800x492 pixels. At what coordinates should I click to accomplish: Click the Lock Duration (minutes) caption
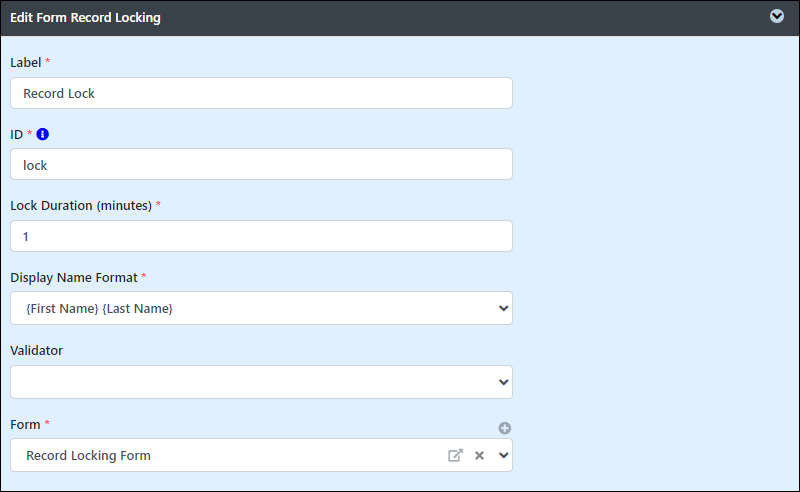pyautogui.click(x=81, y=206)
